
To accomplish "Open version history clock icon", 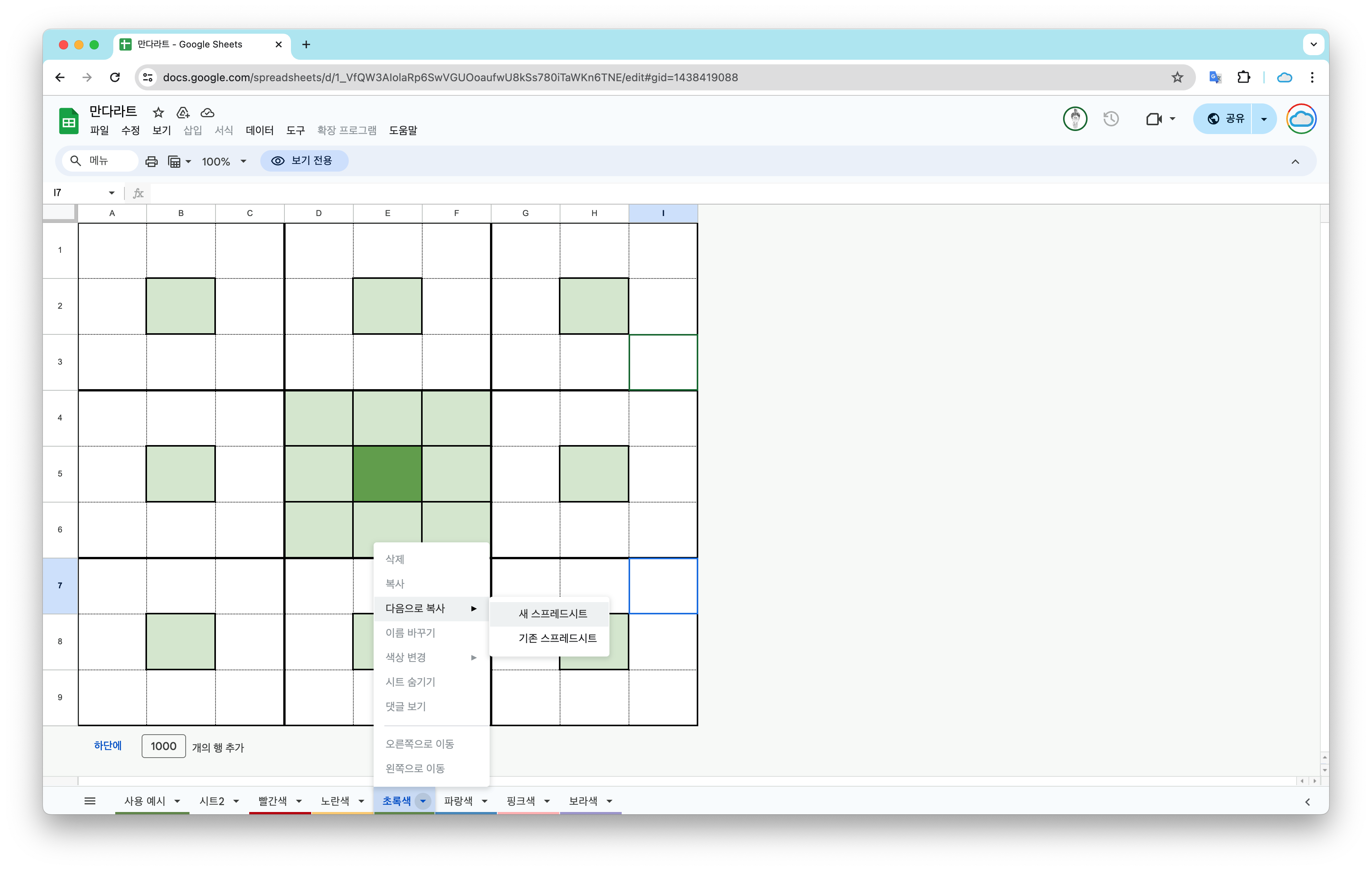I will pyautogui.click(x=1111, y=119).
